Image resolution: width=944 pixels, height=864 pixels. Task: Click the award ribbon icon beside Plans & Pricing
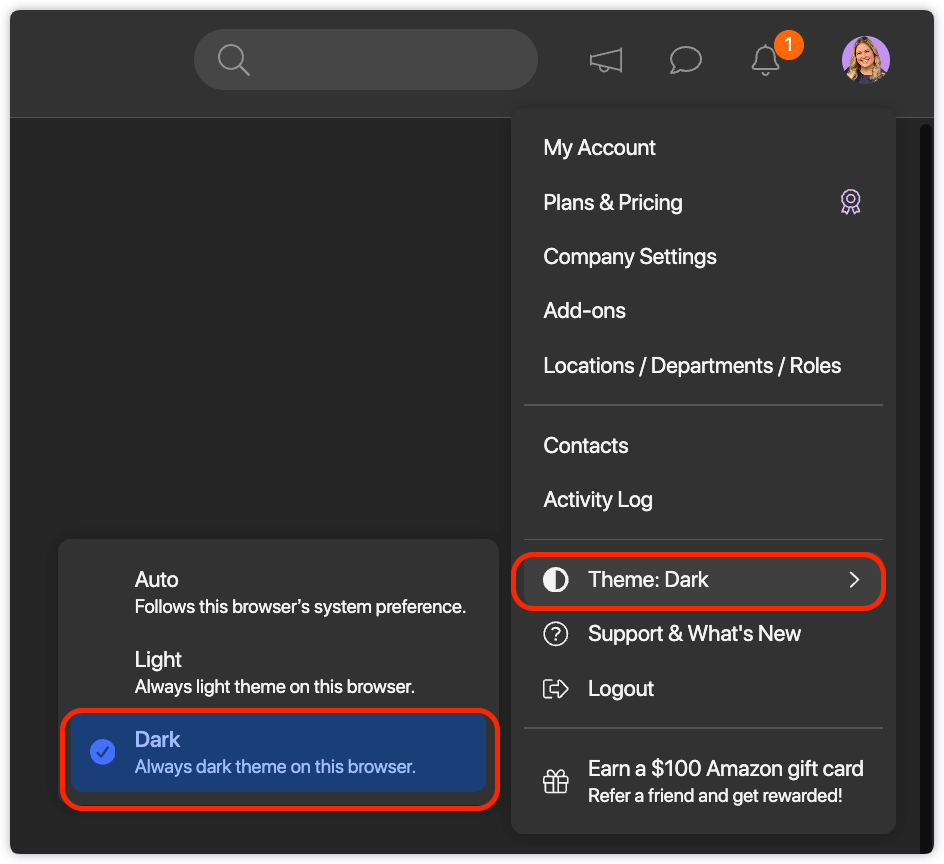[850, 203]
